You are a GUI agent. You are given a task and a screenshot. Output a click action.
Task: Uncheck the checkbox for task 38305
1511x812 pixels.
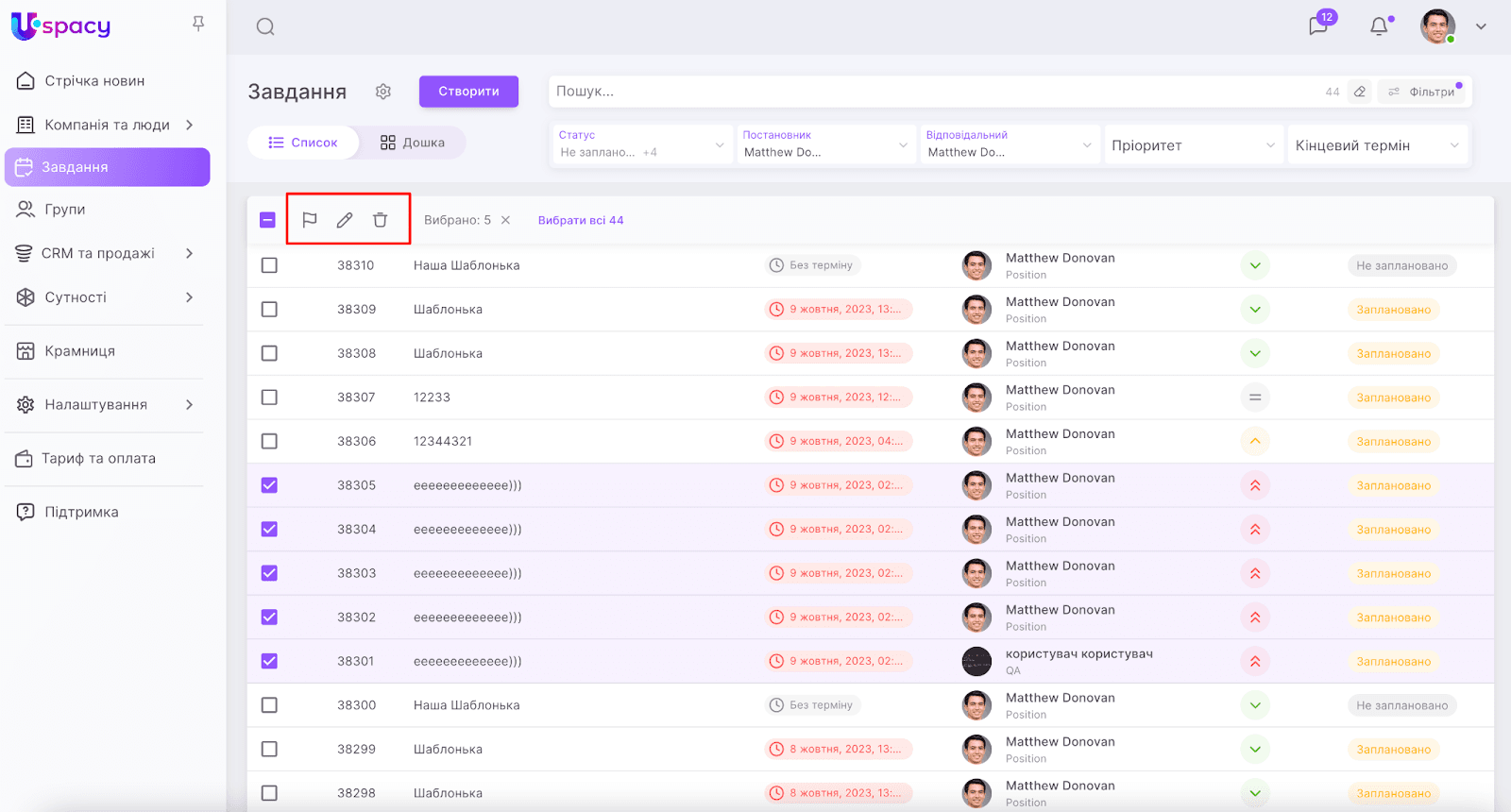coord(269,485)
